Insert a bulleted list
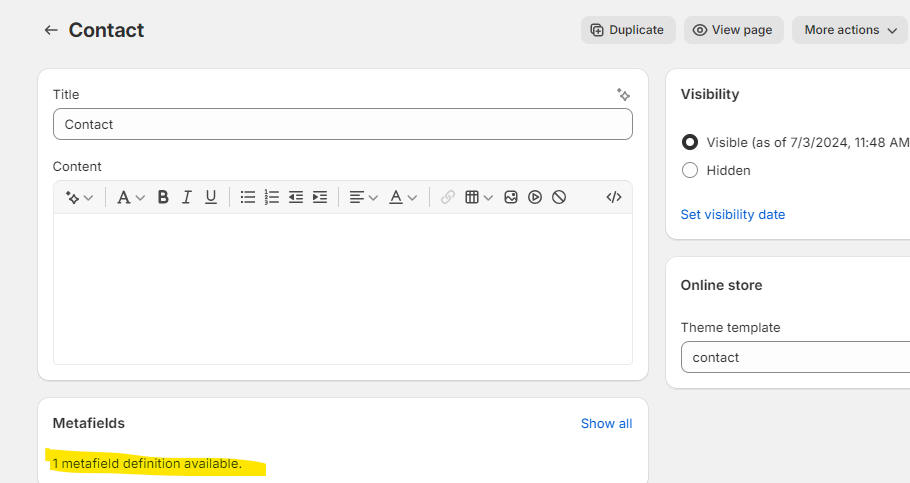 tap(248, 197)
